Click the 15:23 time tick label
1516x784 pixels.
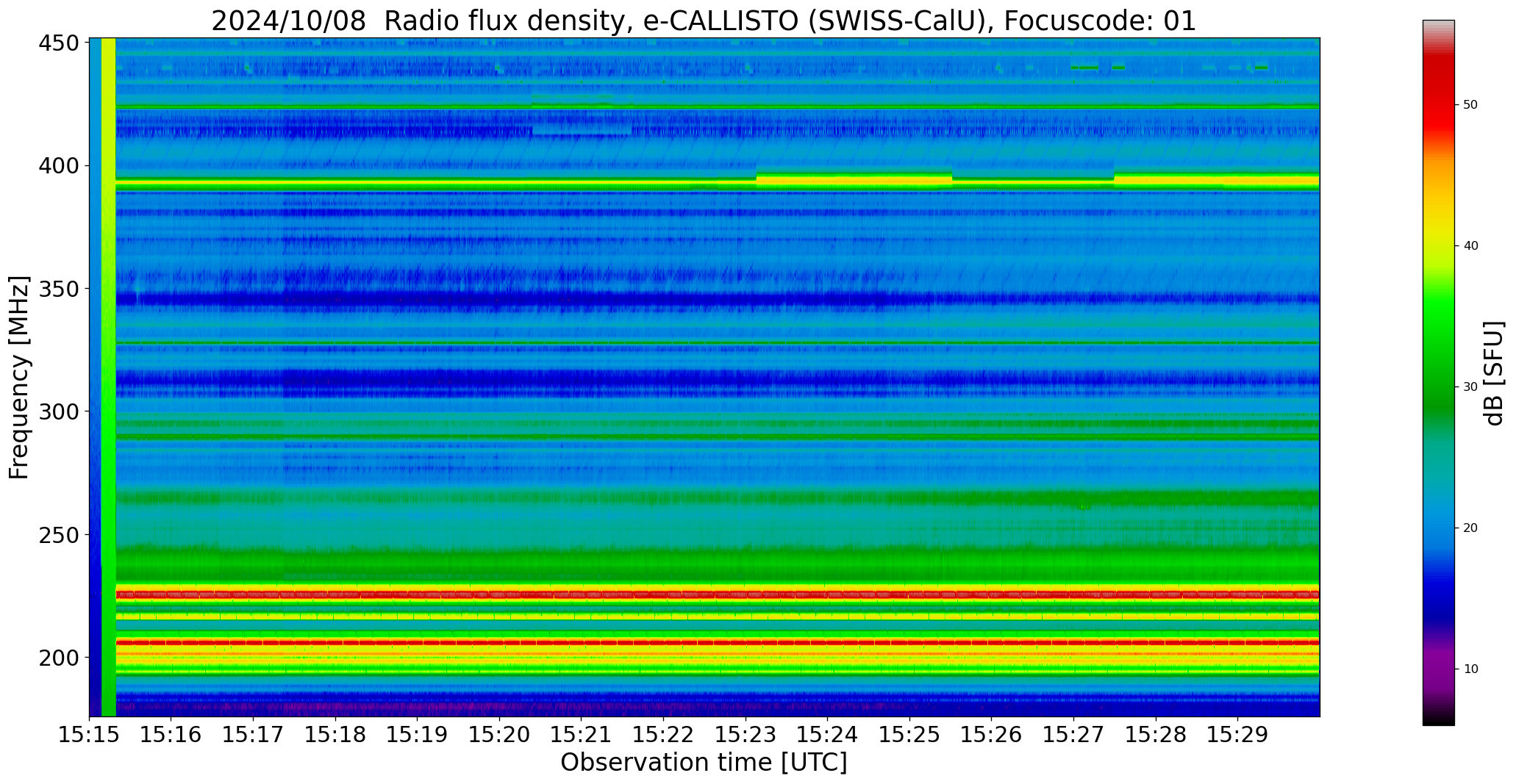click(x=746, y=735)
